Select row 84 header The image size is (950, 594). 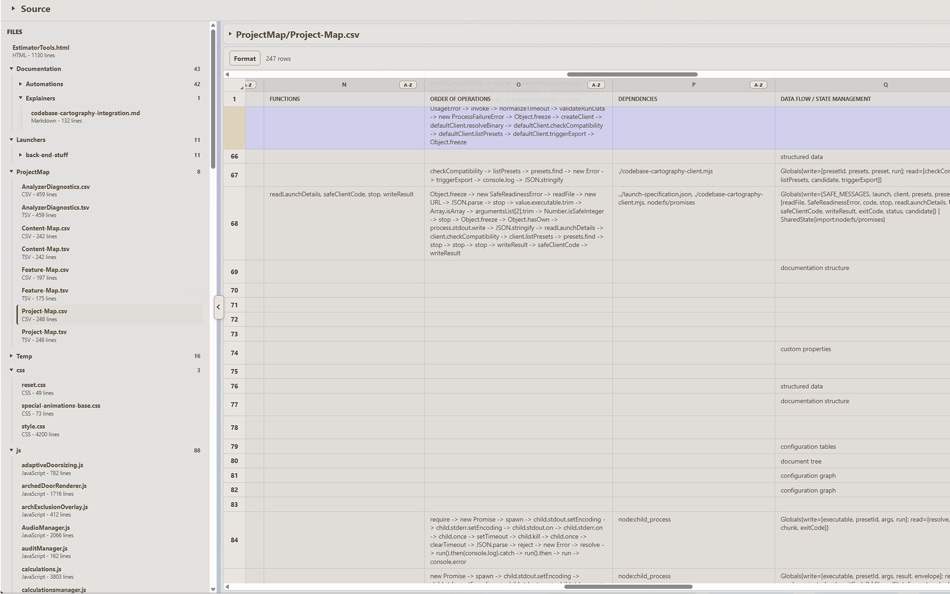click(x=234, y=540)
